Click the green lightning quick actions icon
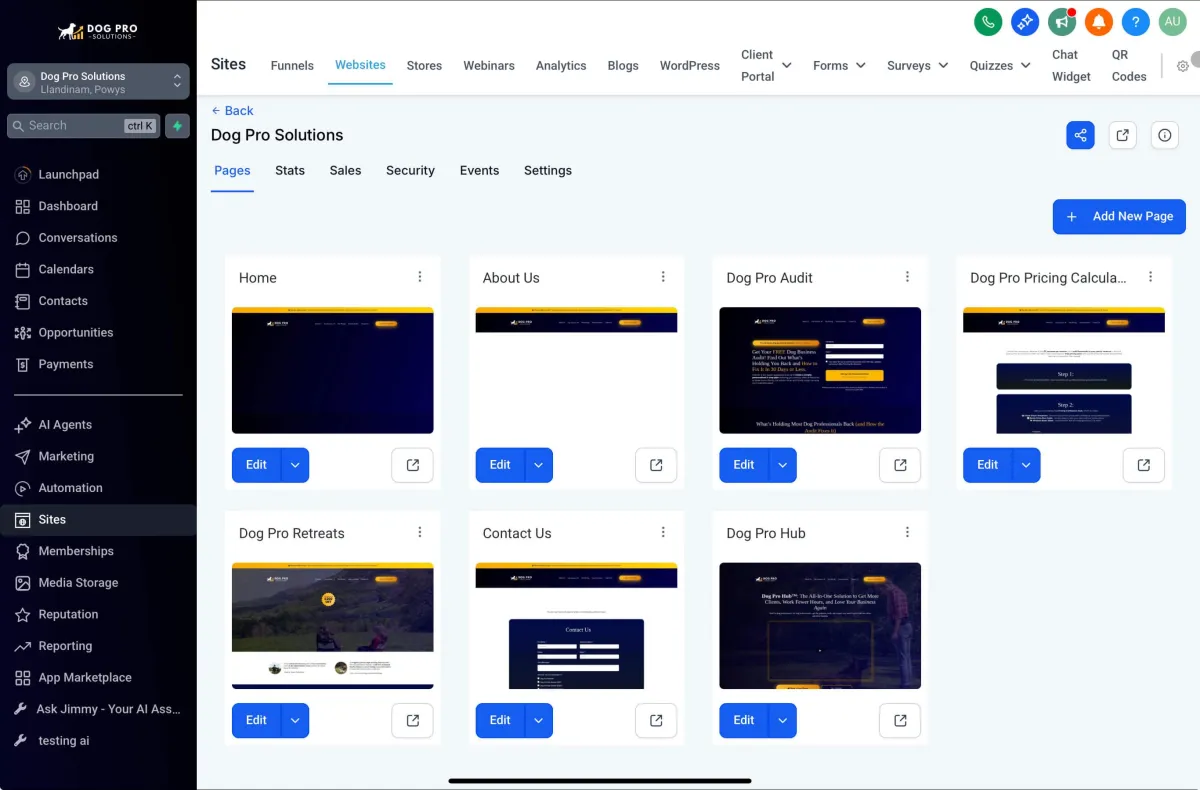 [x=177, y=126]
